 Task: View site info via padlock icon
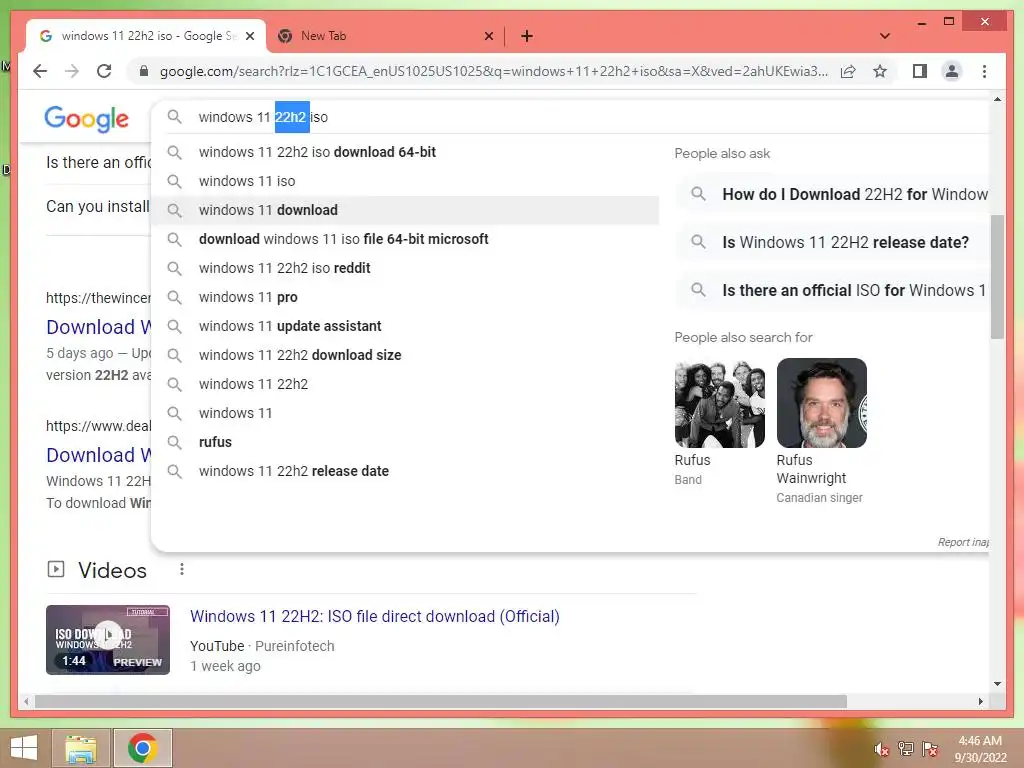tap(144, 71)
